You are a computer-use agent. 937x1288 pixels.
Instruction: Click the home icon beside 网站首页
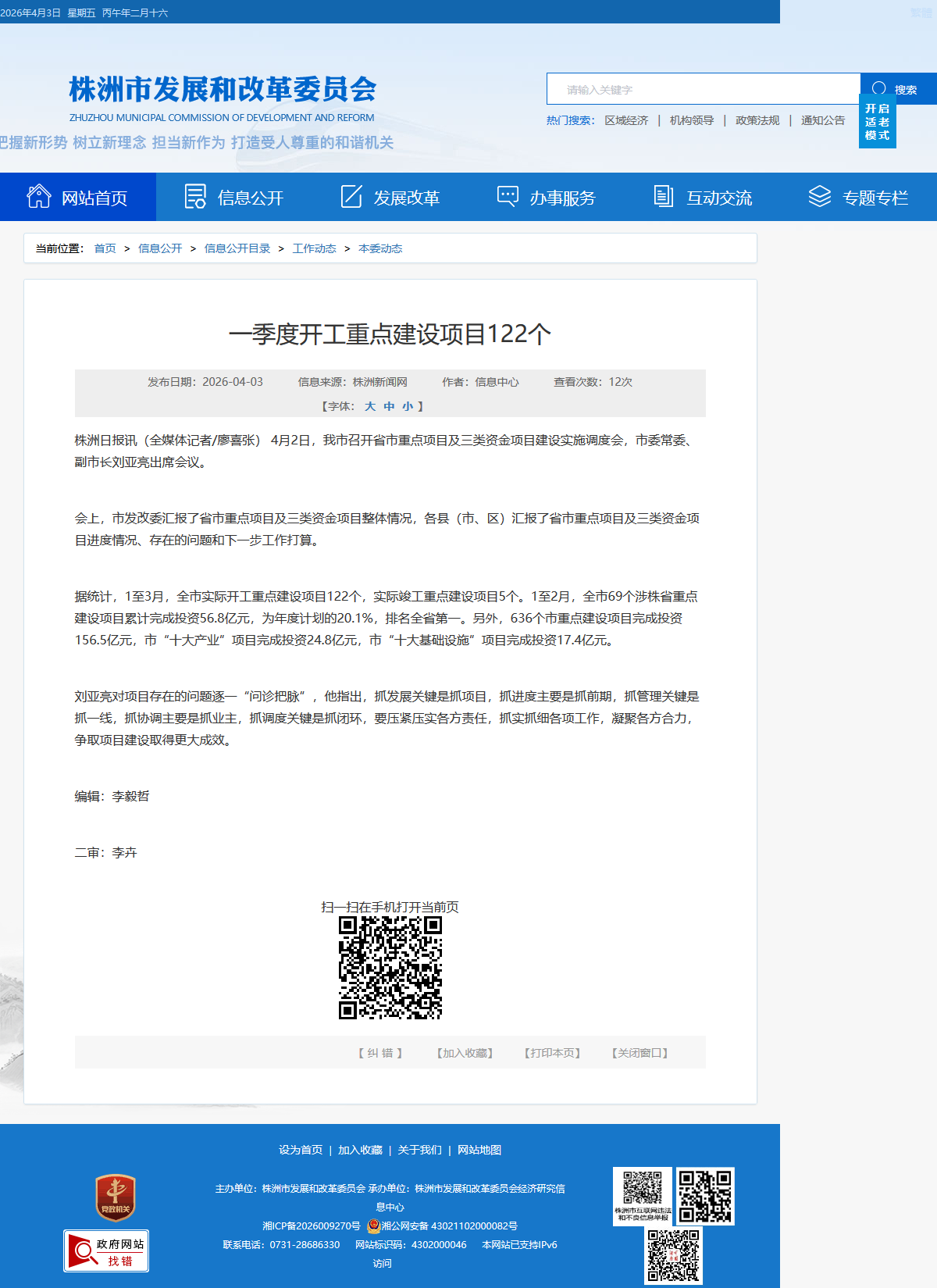(x=39, y=196)
